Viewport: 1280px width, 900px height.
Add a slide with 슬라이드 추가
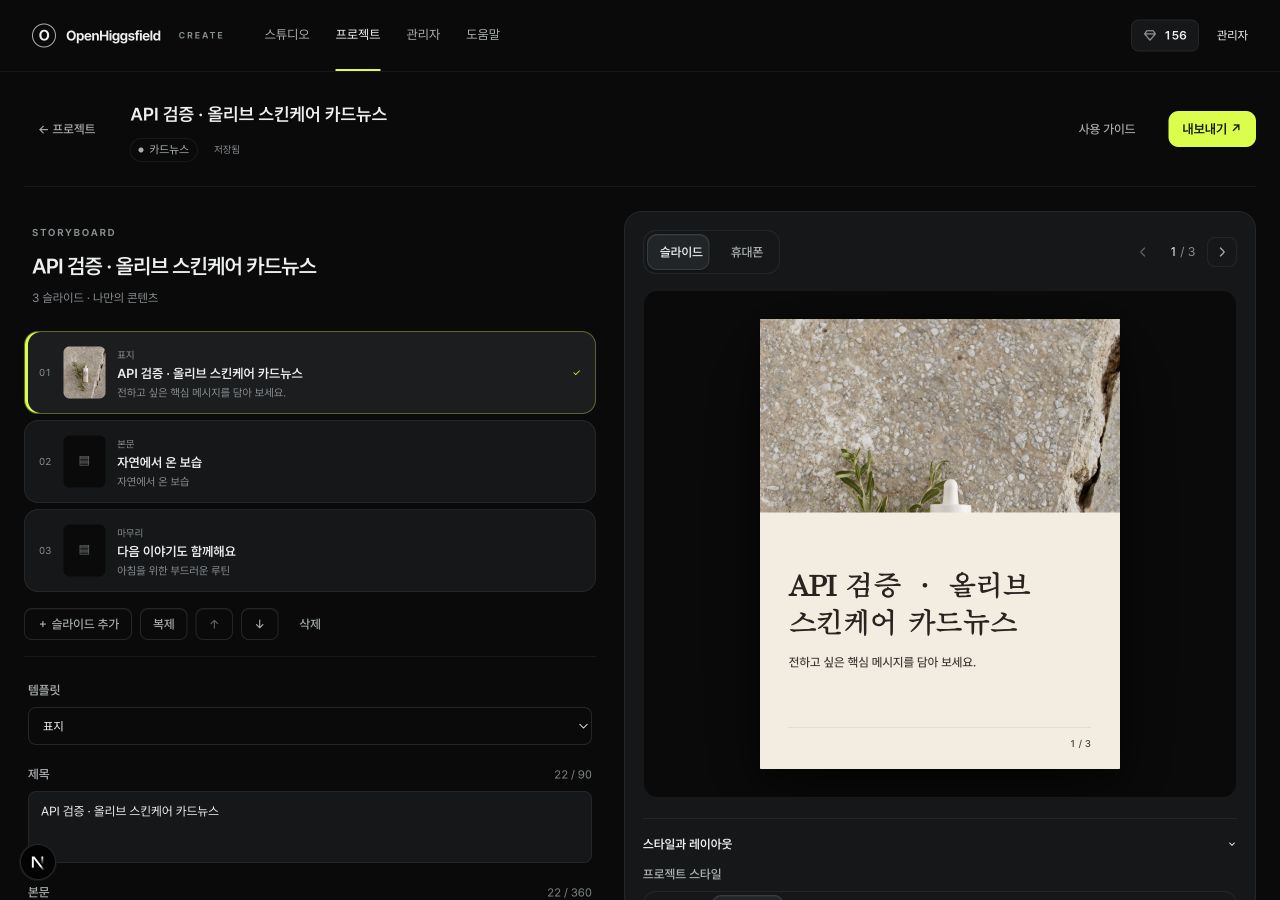(78, 624)
